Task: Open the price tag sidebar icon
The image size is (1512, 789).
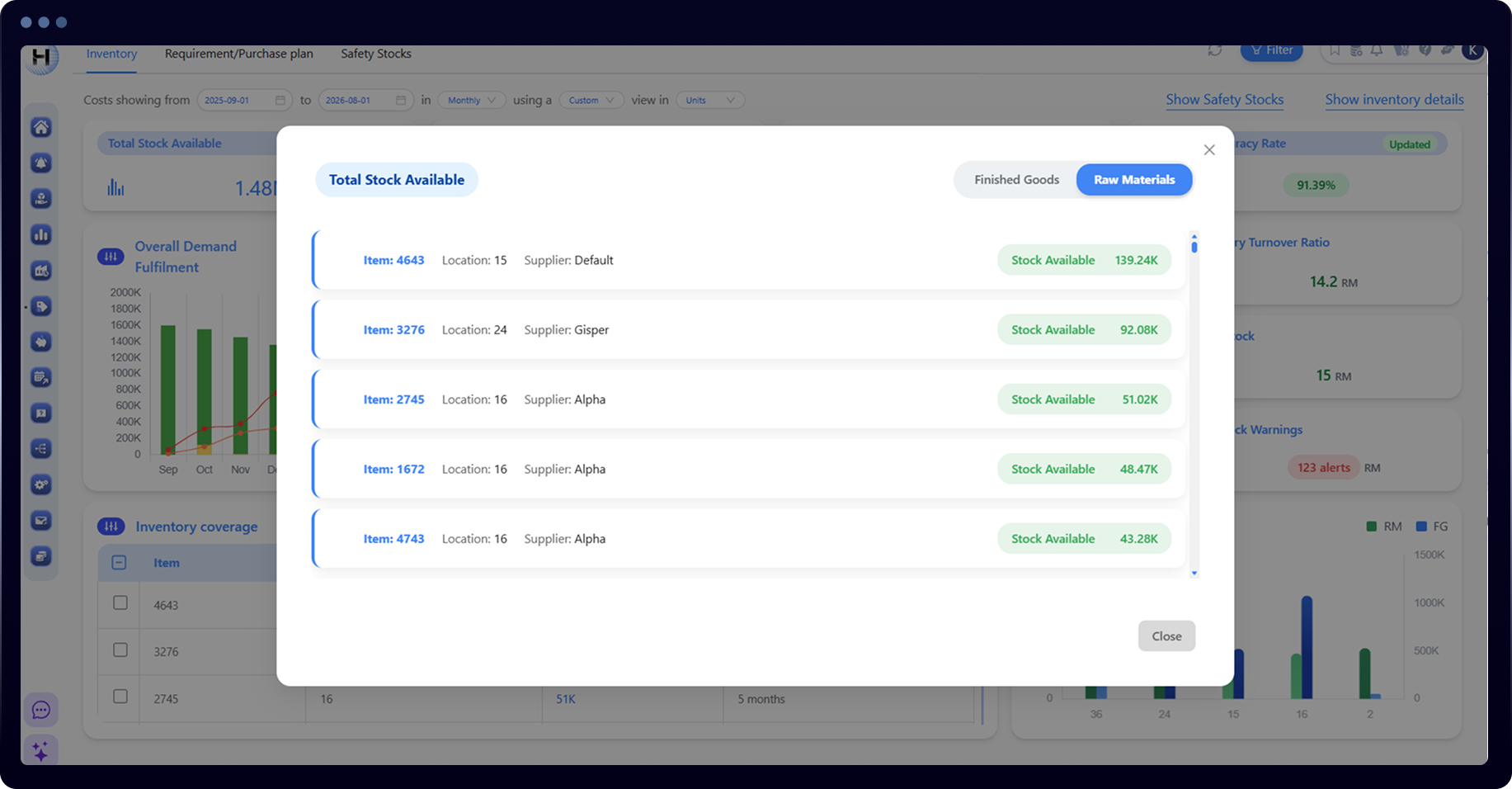Action: tap(41, 306)
